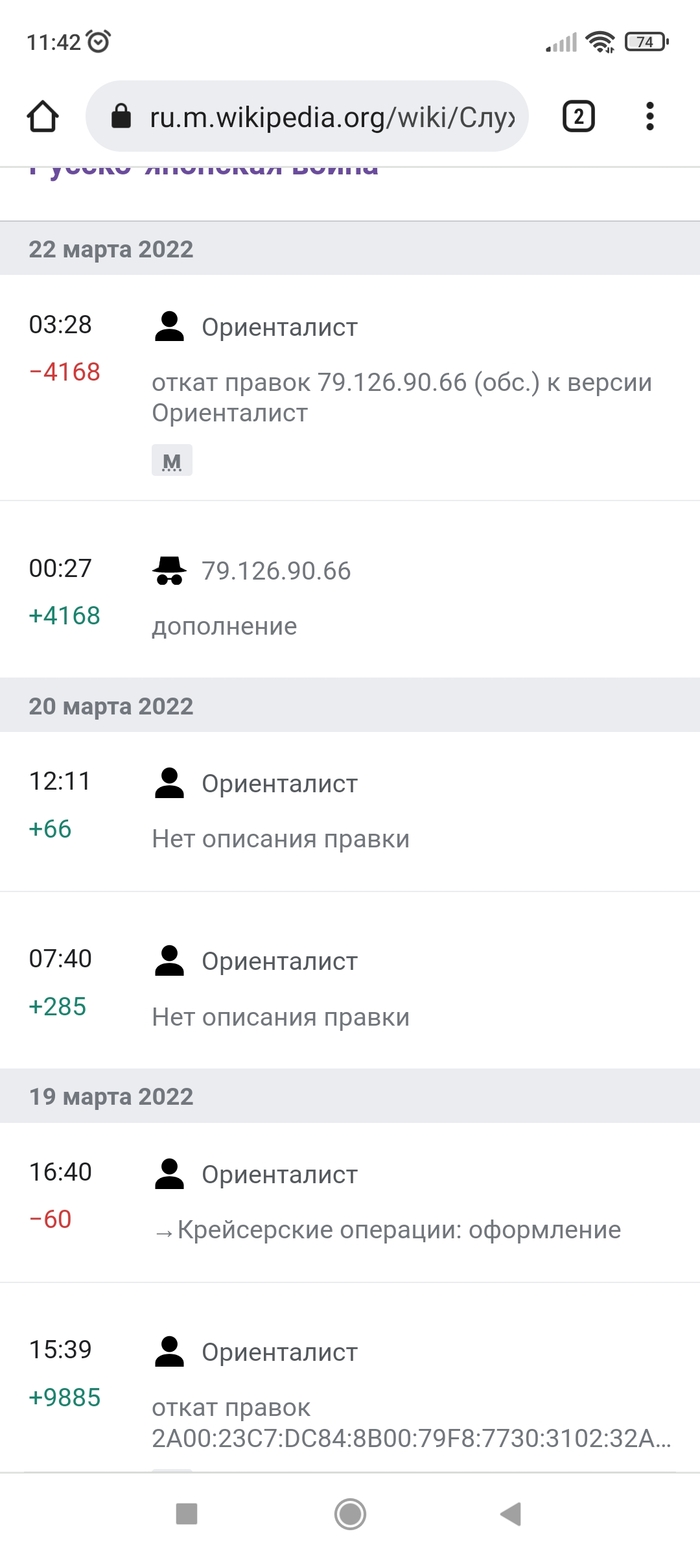Tap the browser home icon
Screen dimensions: 700x1556
pyautogui.click(x=43, y=117)
